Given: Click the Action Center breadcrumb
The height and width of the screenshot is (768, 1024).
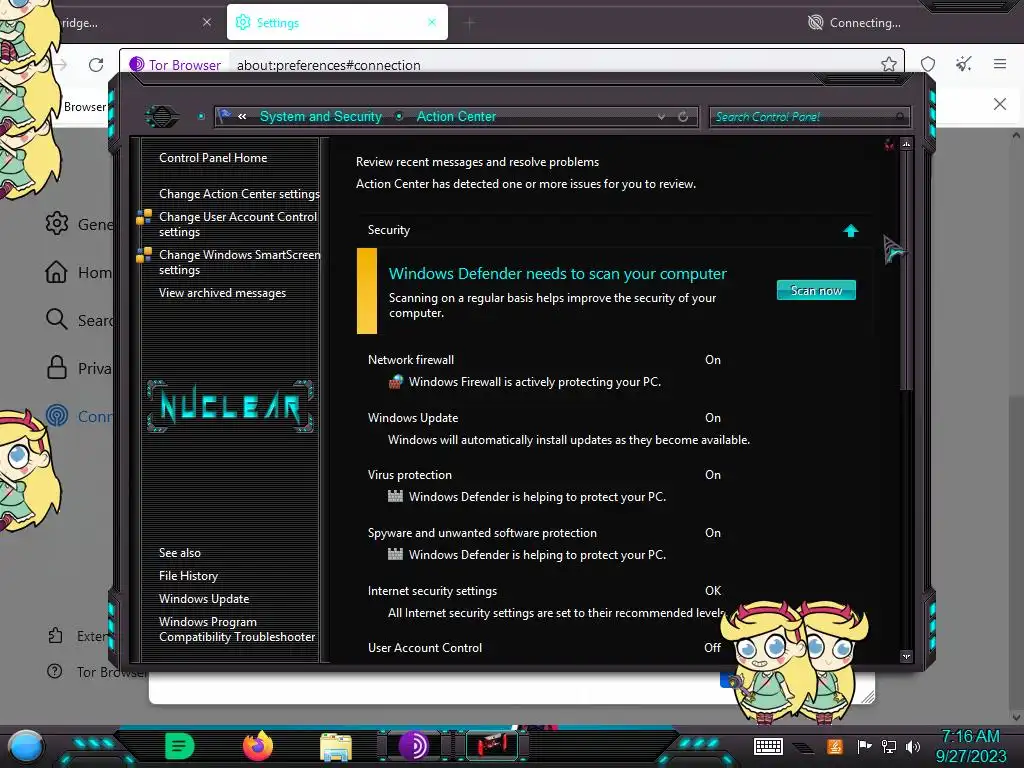Looking at the screenshot, I should [456, 116].
